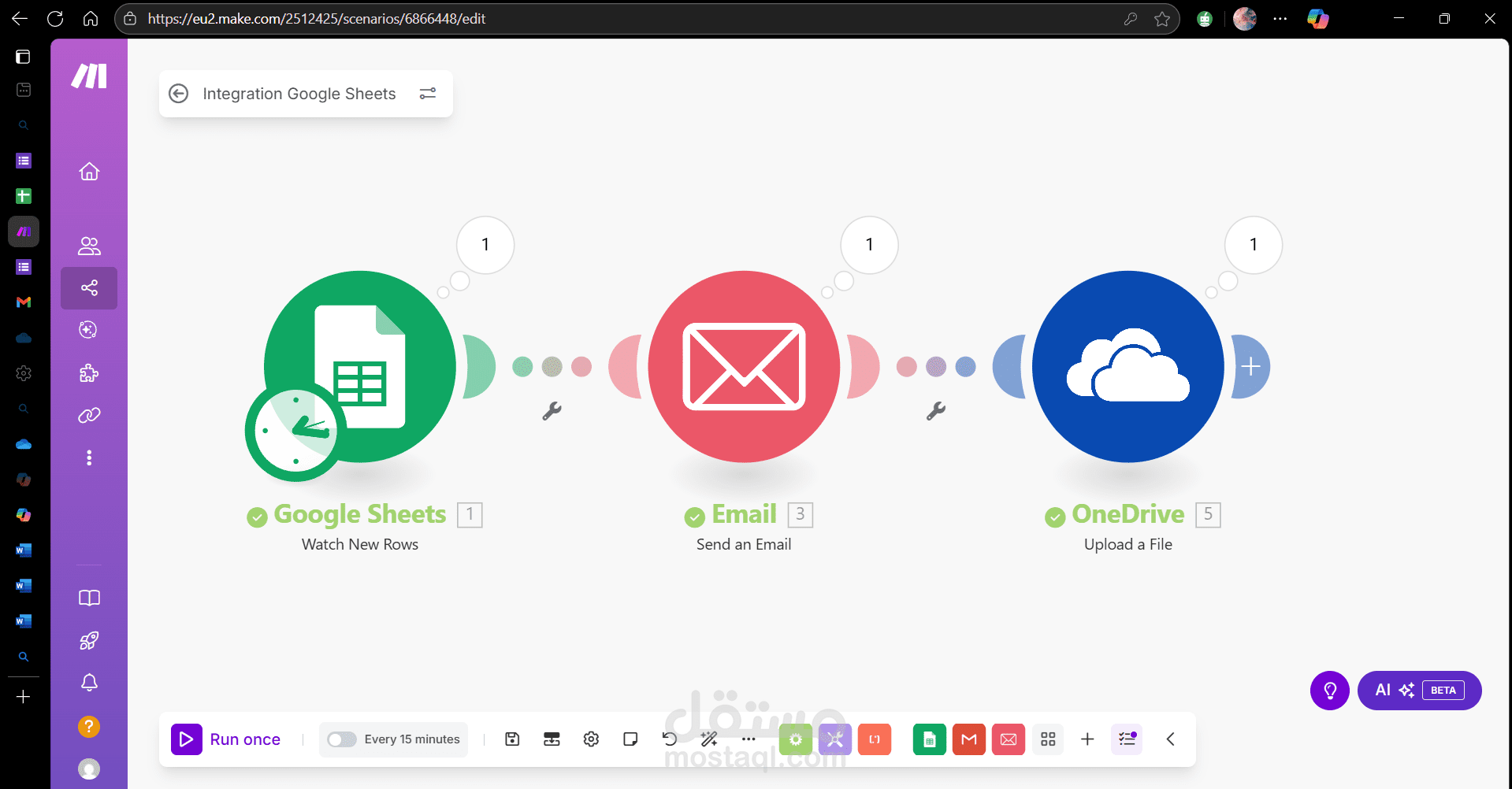
Task: Add this page to favorites star
Action: pyautogui.click(x=1162, y=19)
